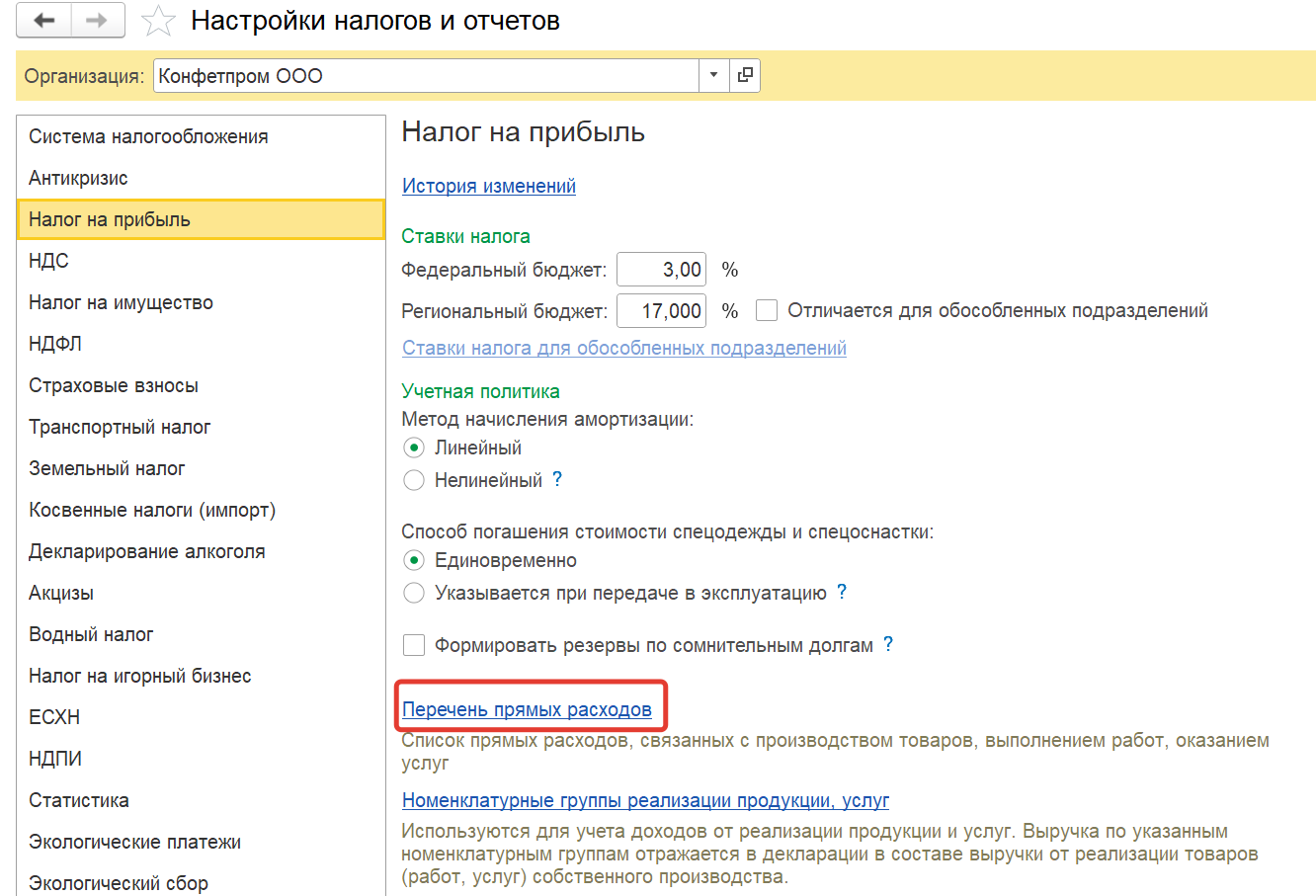Switch to Страховые взносы section

pyautogui.click(x=114, y=385)
